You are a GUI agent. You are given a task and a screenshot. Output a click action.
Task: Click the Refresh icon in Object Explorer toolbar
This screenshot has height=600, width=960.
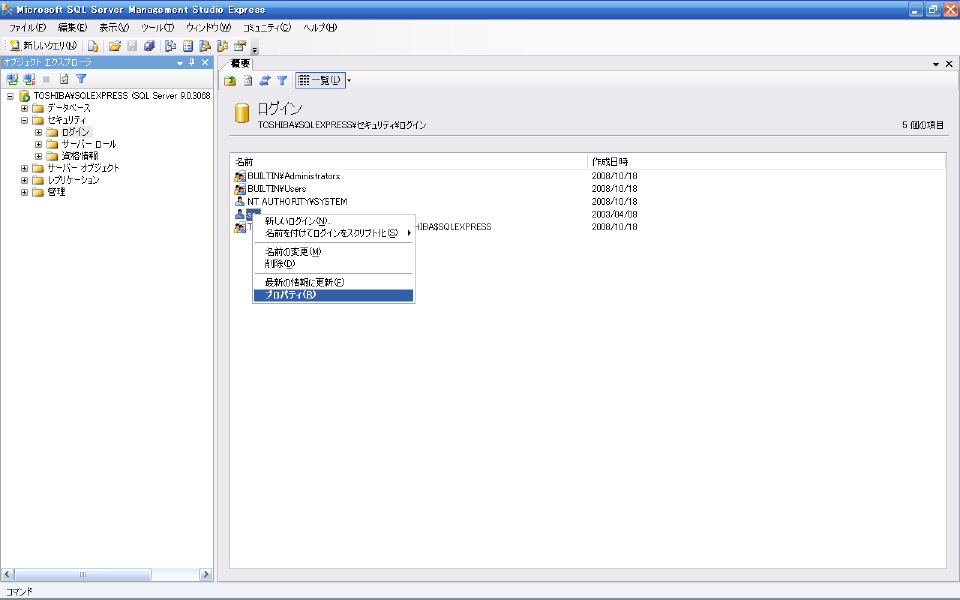(64, 79)
